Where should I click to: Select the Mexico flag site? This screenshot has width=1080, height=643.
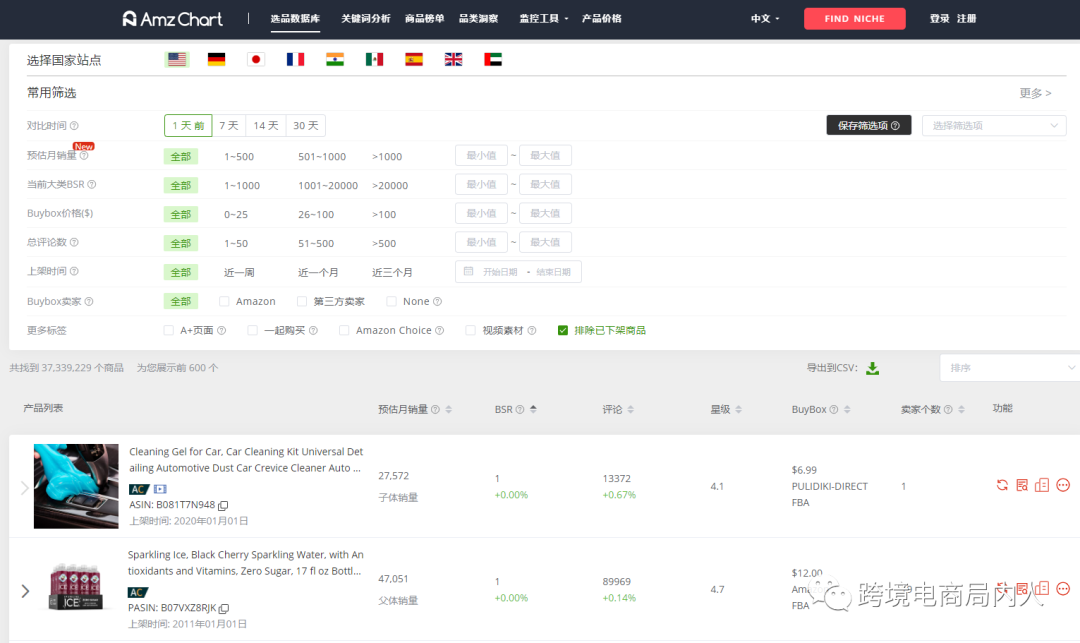tap(374, 60)
